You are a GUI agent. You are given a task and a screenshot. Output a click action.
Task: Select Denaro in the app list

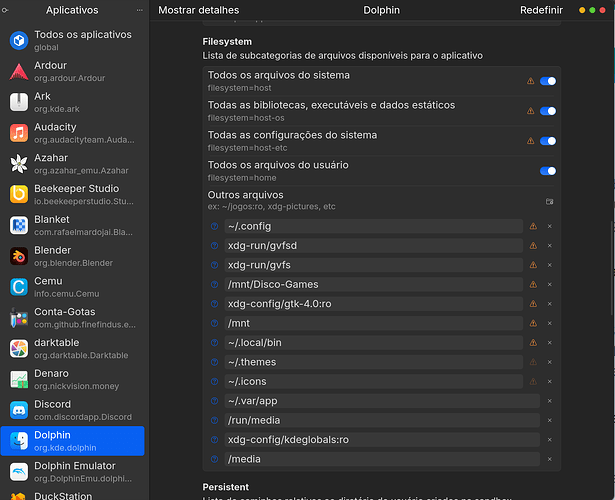(x=73, y=379)
